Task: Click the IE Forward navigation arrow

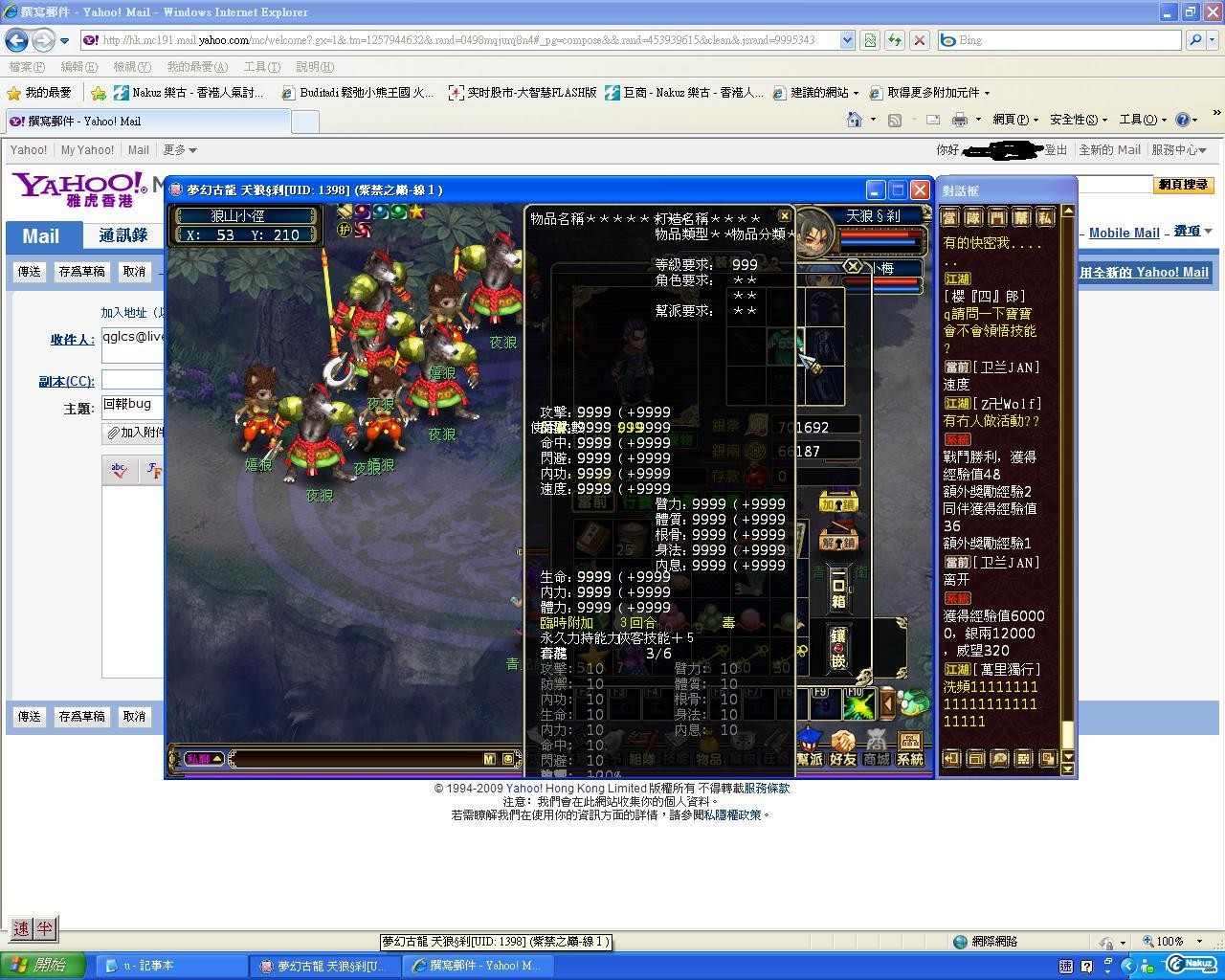Action: 43,40
